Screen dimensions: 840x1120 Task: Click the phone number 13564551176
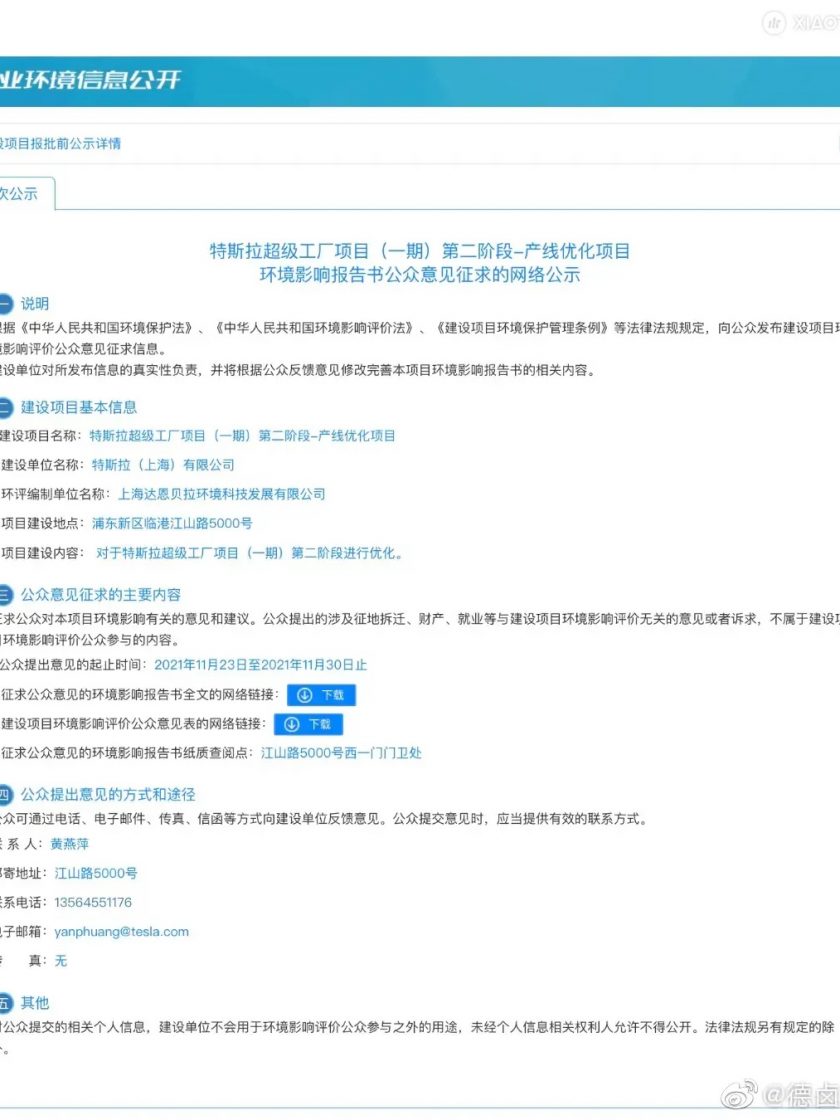(93, 902)
